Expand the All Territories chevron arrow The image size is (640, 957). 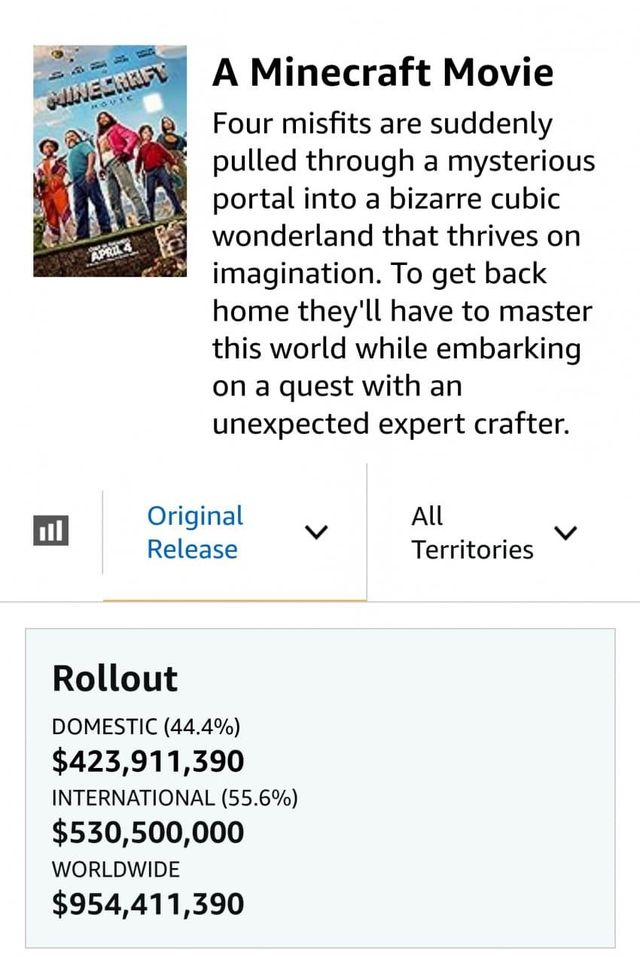tap(565, 533)
